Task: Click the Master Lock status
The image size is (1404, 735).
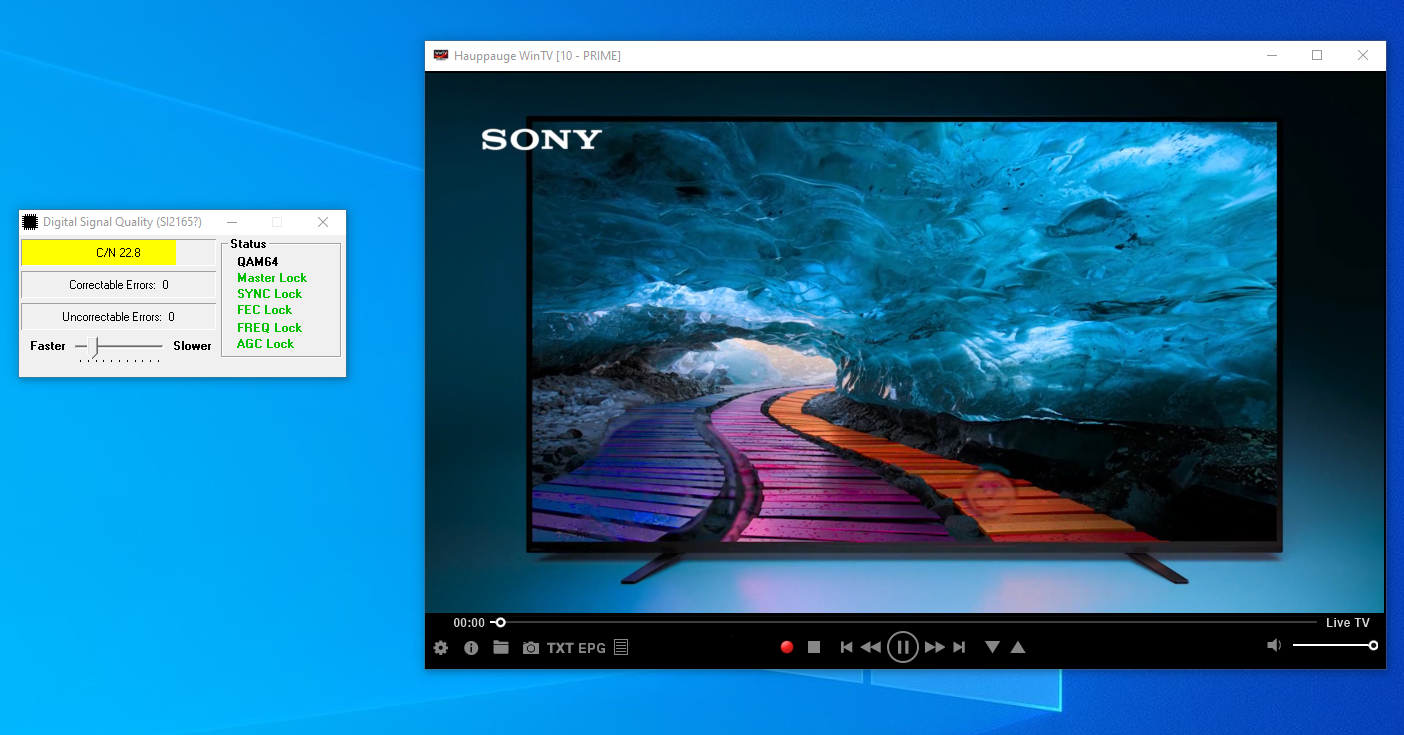Action: (x=272, y=278)
